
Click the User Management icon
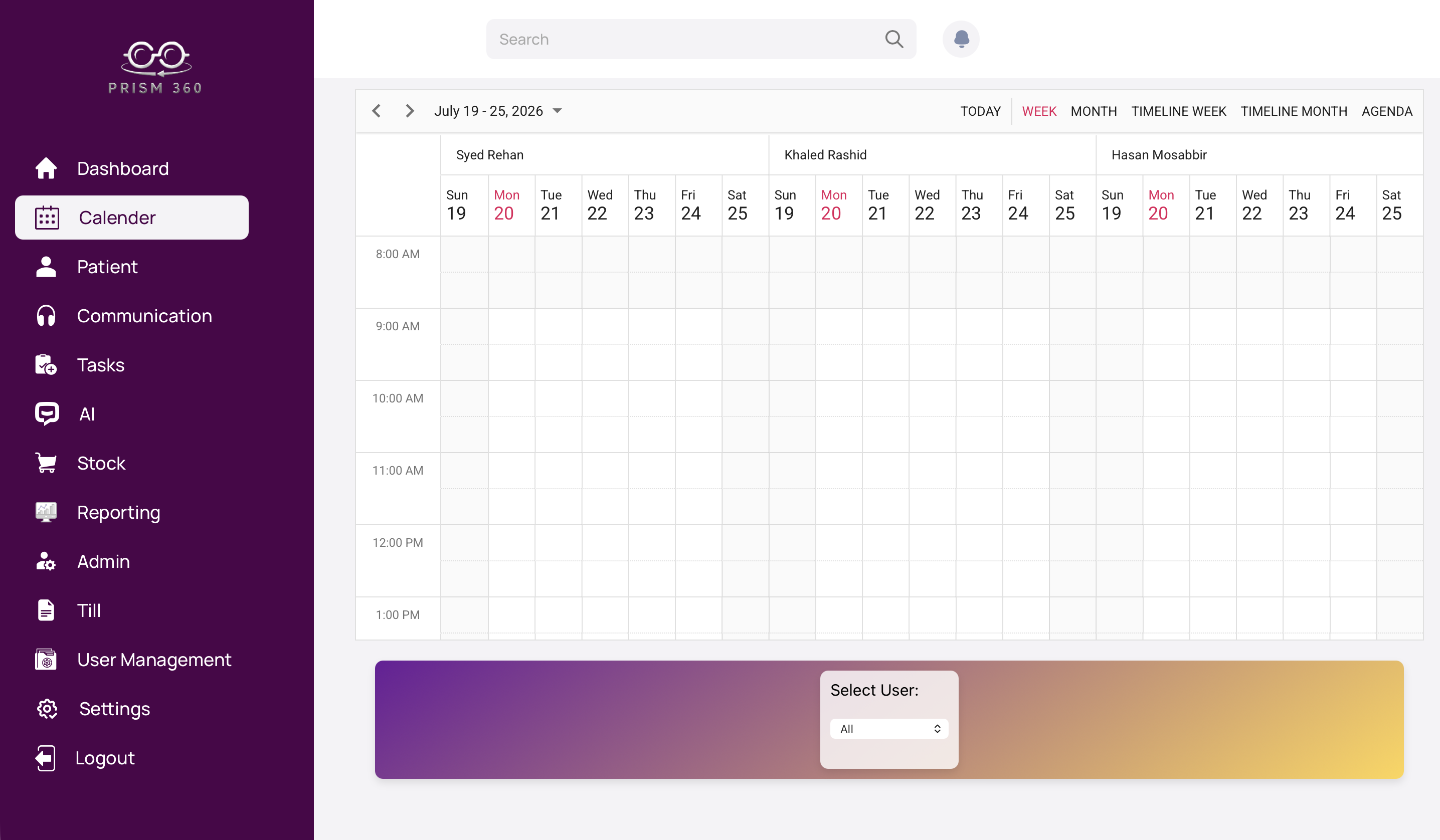pos(46,660)
